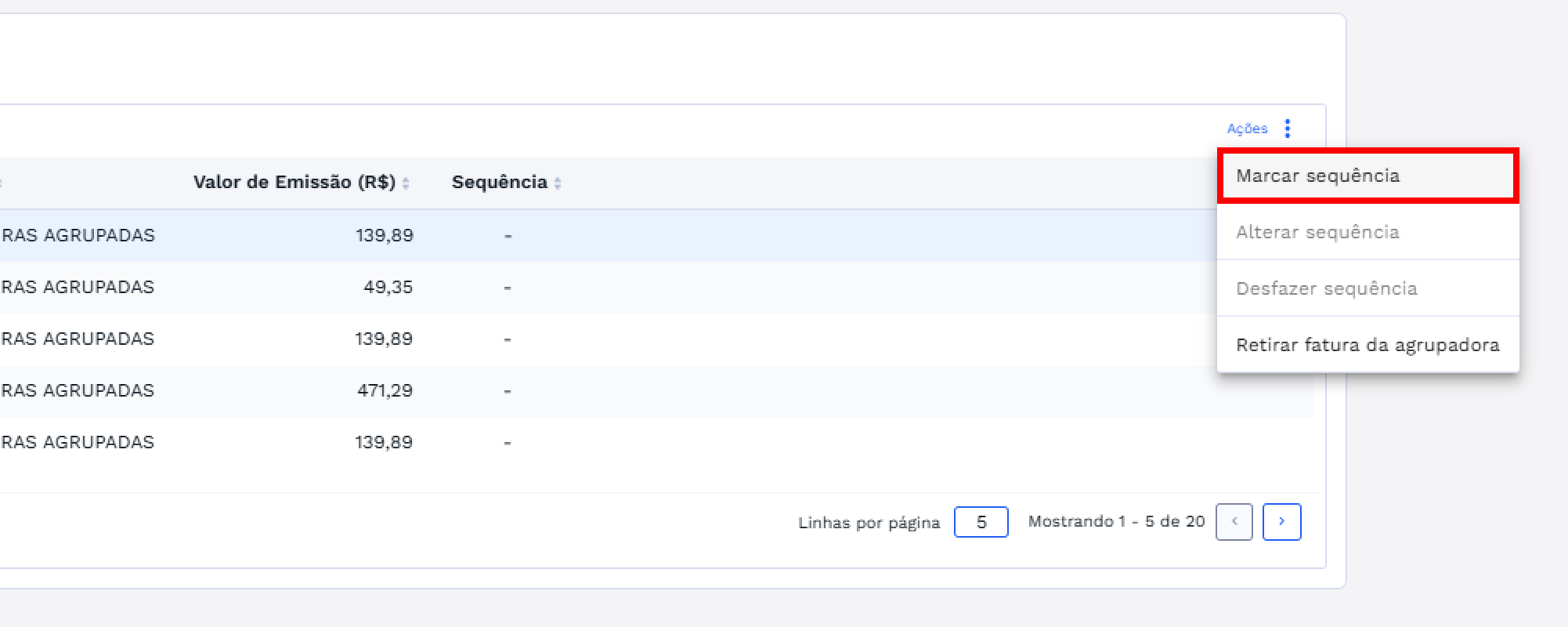Click the Ações link label
Image resolution: width=1568 pixels, height=627 pixels.
point(1247,129)
